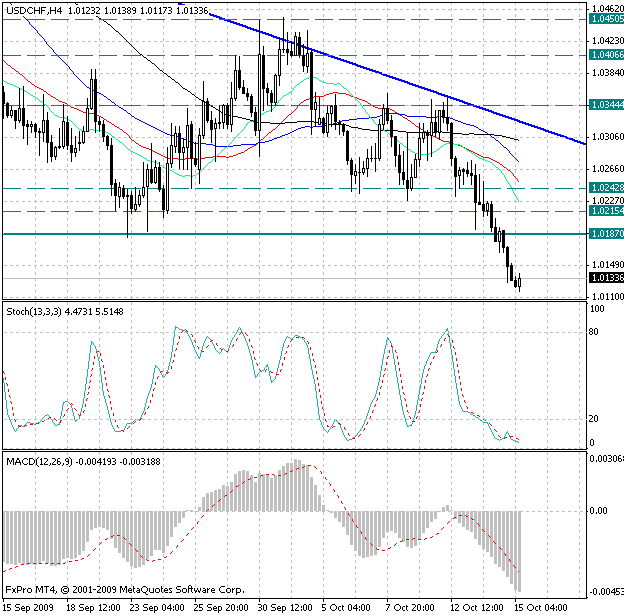Click the 1.04065 price level label

click(605, 55)
